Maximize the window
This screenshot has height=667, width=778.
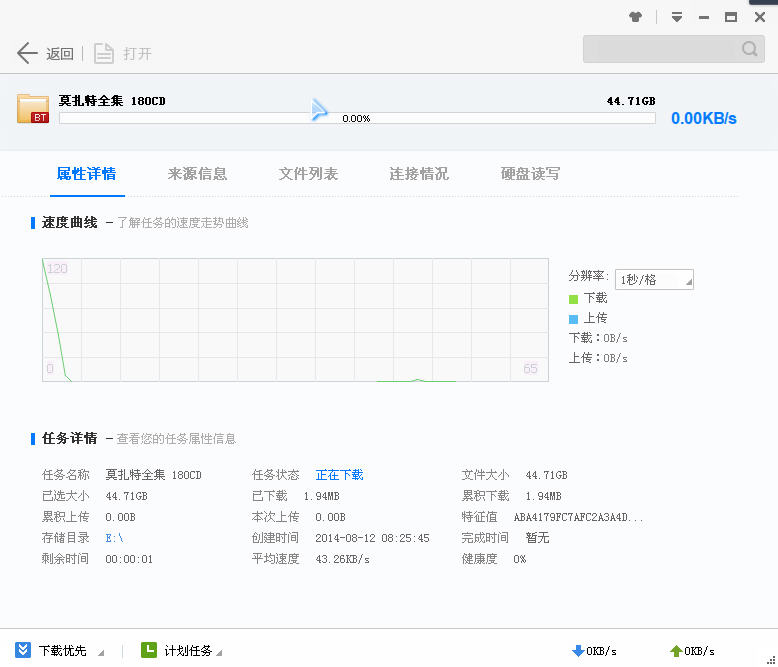730,17
